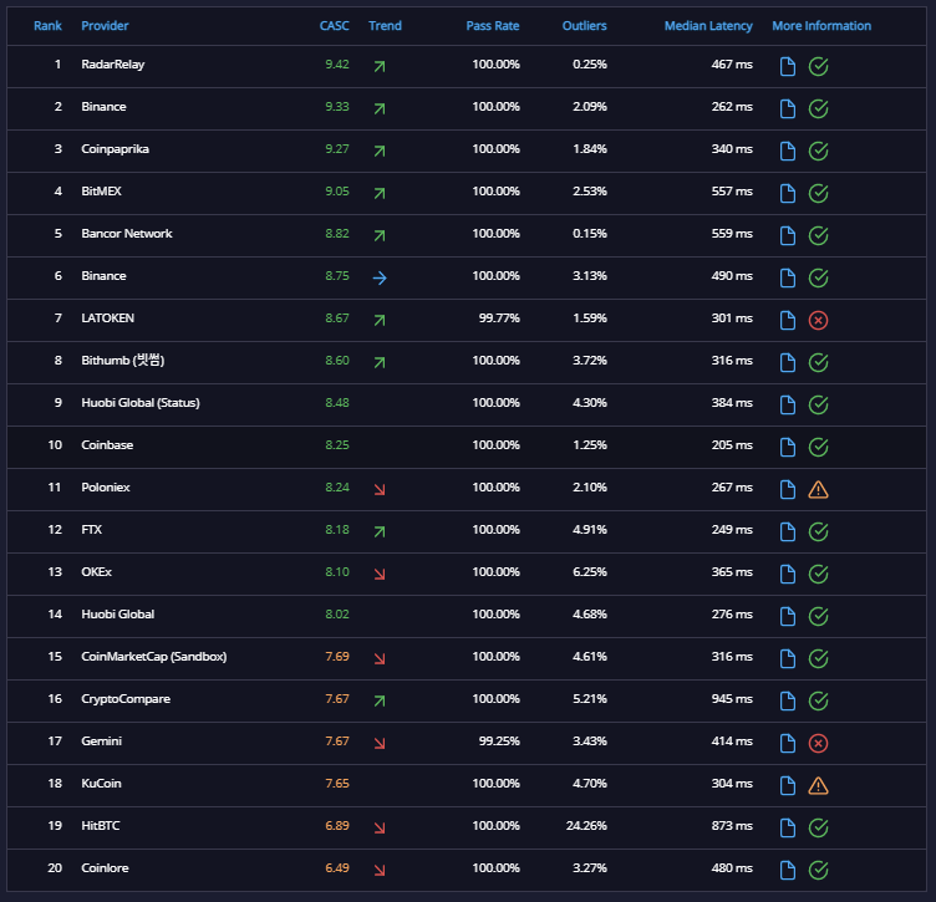
Task: Open Coinpaprika's document icon
Action: (x=787, y=151)
